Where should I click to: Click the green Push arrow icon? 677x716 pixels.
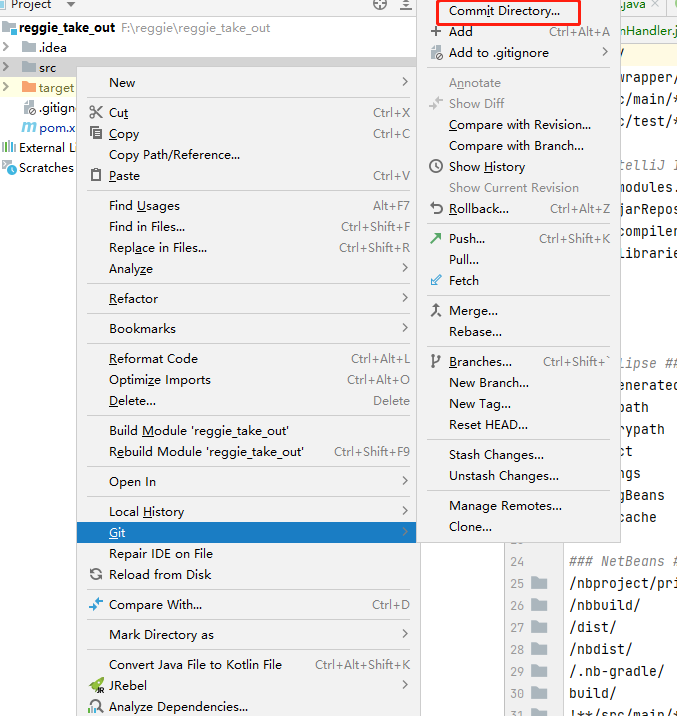pos(436,238)
